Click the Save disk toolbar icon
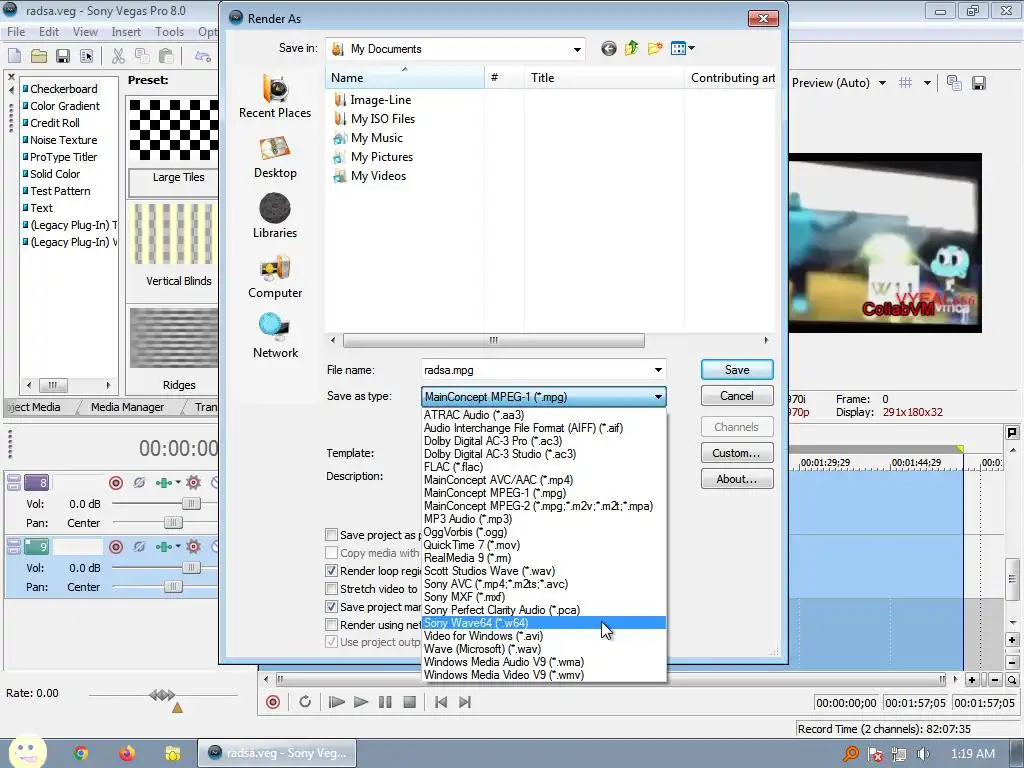This screenshot has height=768, width=1024. pos(63,56)
